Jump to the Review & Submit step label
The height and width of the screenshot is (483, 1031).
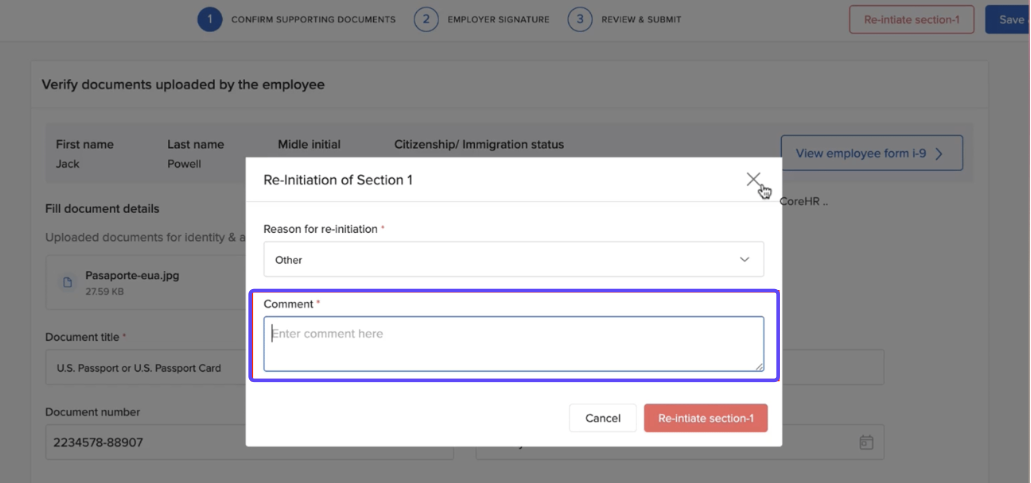click(x=642, y=19)
